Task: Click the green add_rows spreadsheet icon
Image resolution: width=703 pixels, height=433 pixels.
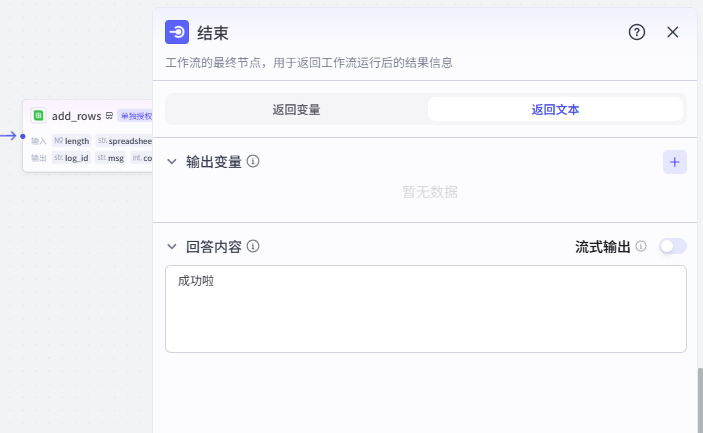Action: 39,116
